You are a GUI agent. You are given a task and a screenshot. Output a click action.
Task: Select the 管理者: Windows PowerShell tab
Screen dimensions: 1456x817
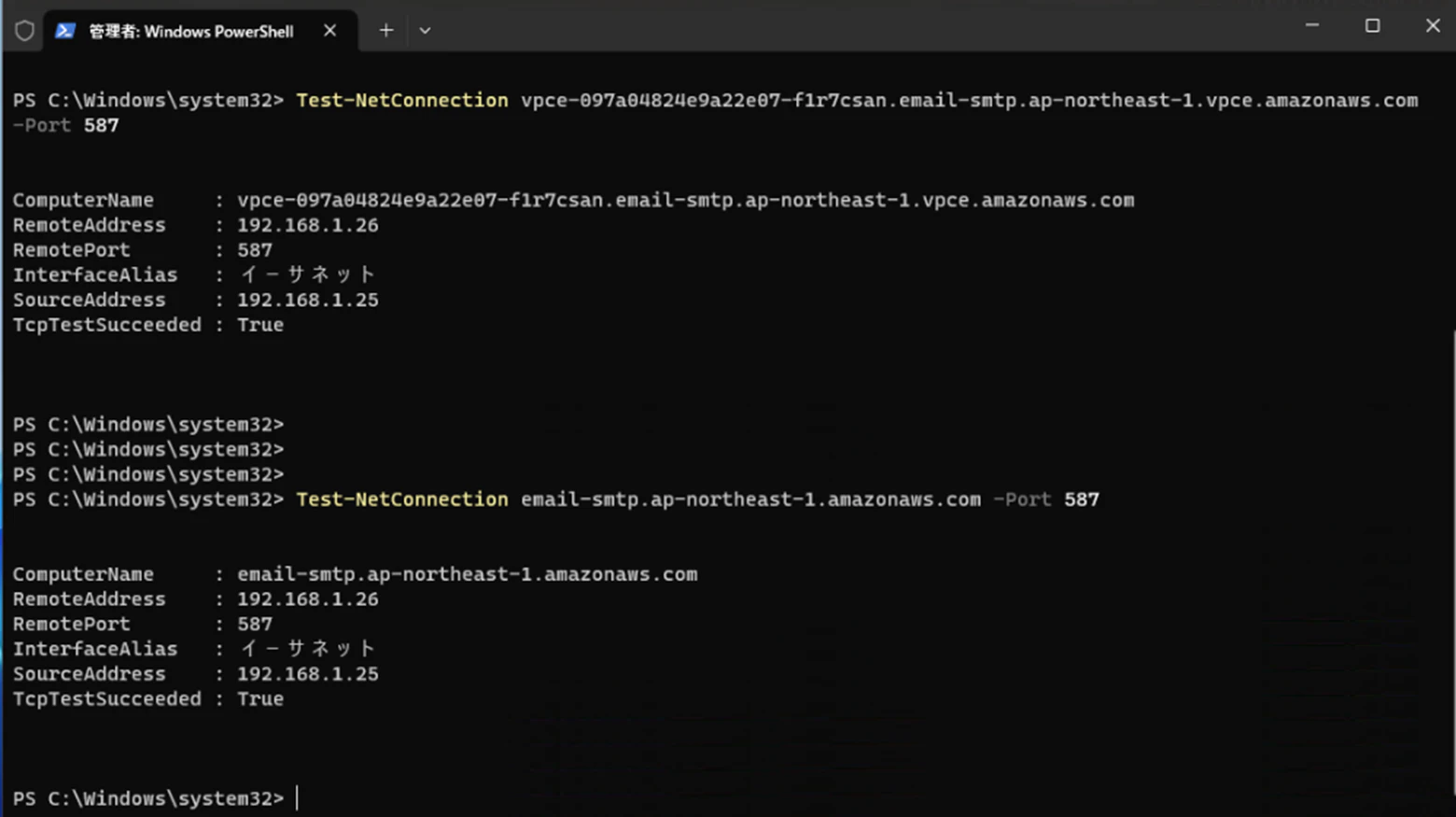click(x=199, y=31)
